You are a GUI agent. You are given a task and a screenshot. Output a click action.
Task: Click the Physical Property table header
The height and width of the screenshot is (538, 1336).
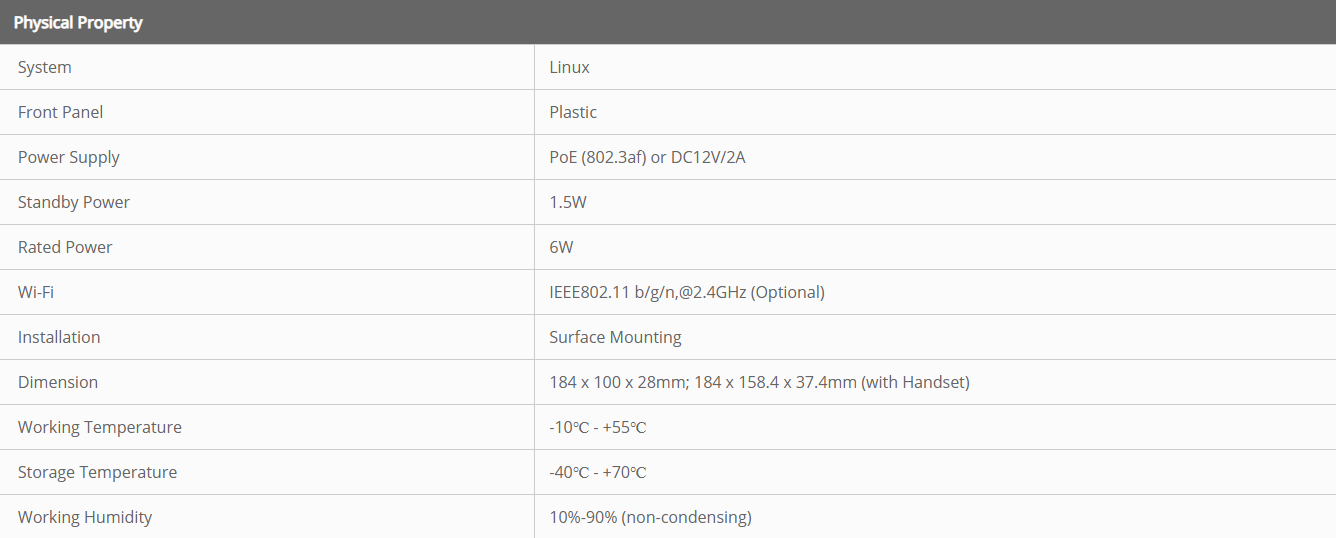[78, 22]
